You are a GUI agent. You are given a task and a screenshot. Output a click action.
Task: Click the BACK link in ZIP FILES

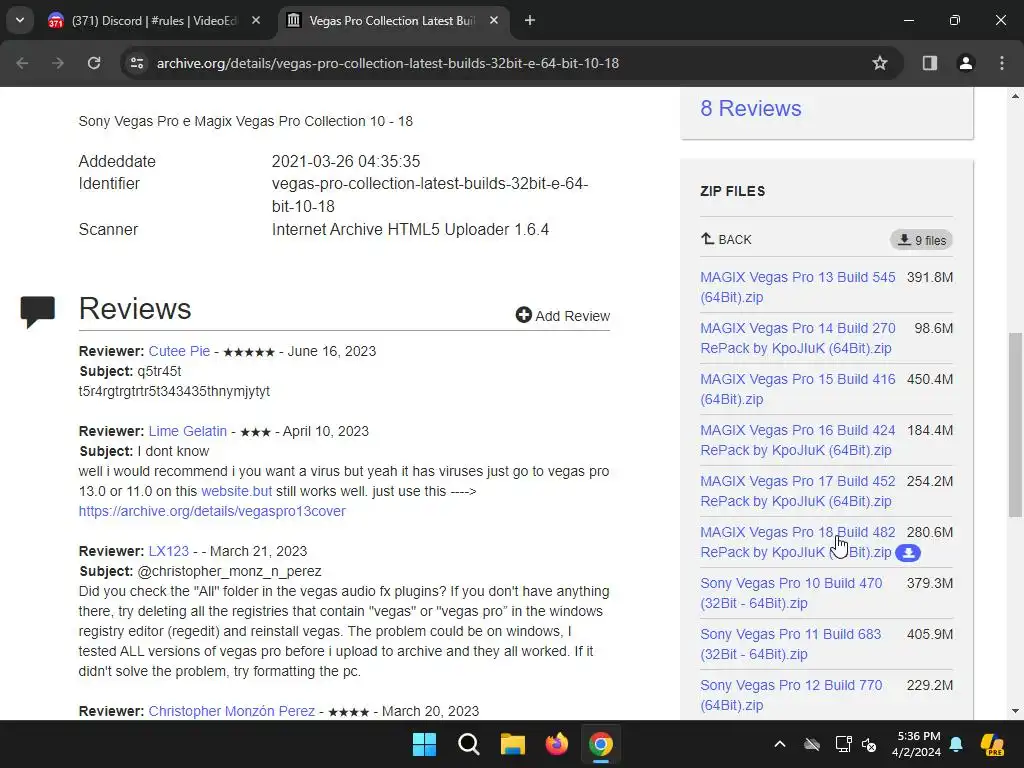pos(726,240)
